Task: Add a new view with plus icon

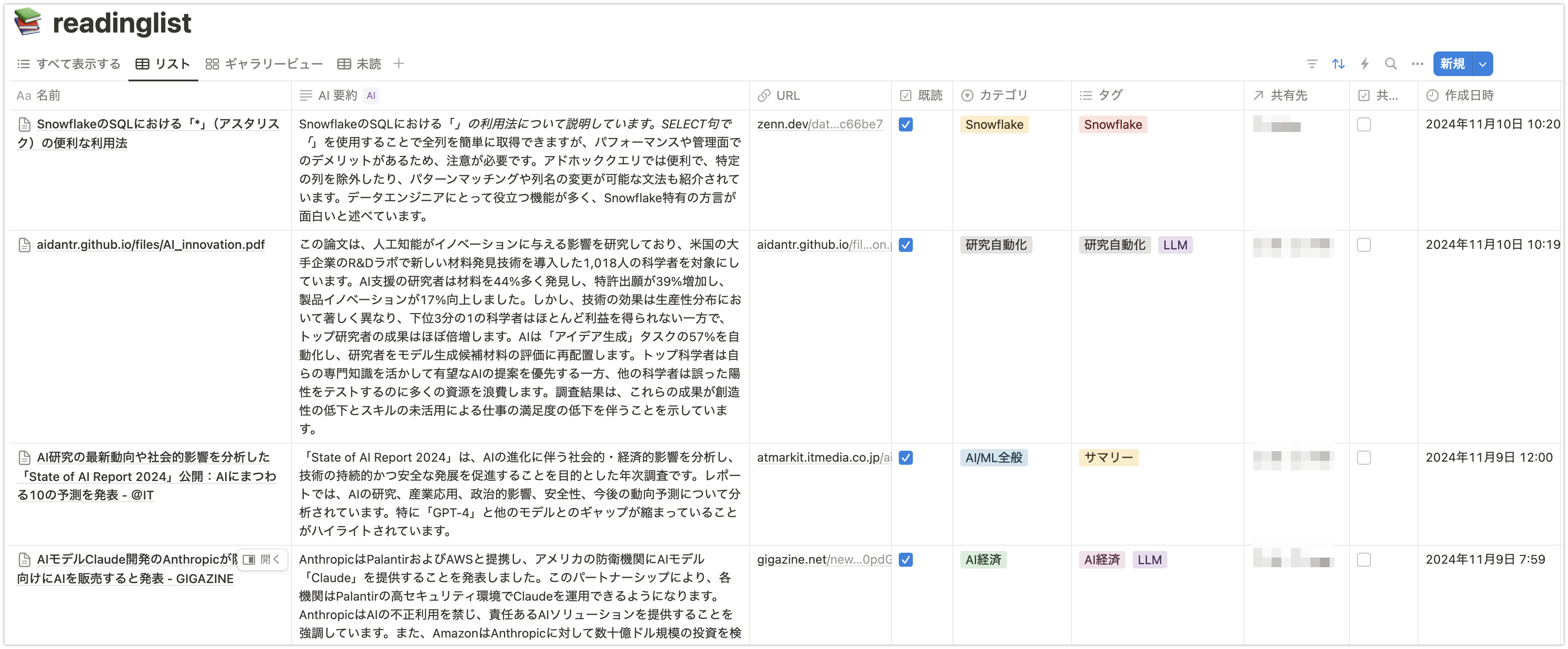Action: pyautogui.click(x=399, y=63)
